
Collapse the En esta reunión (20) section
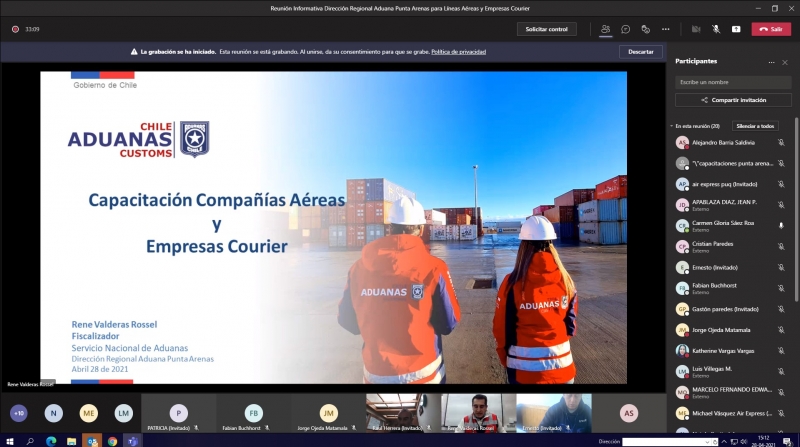pyautogui.click(x=671, y=126)
